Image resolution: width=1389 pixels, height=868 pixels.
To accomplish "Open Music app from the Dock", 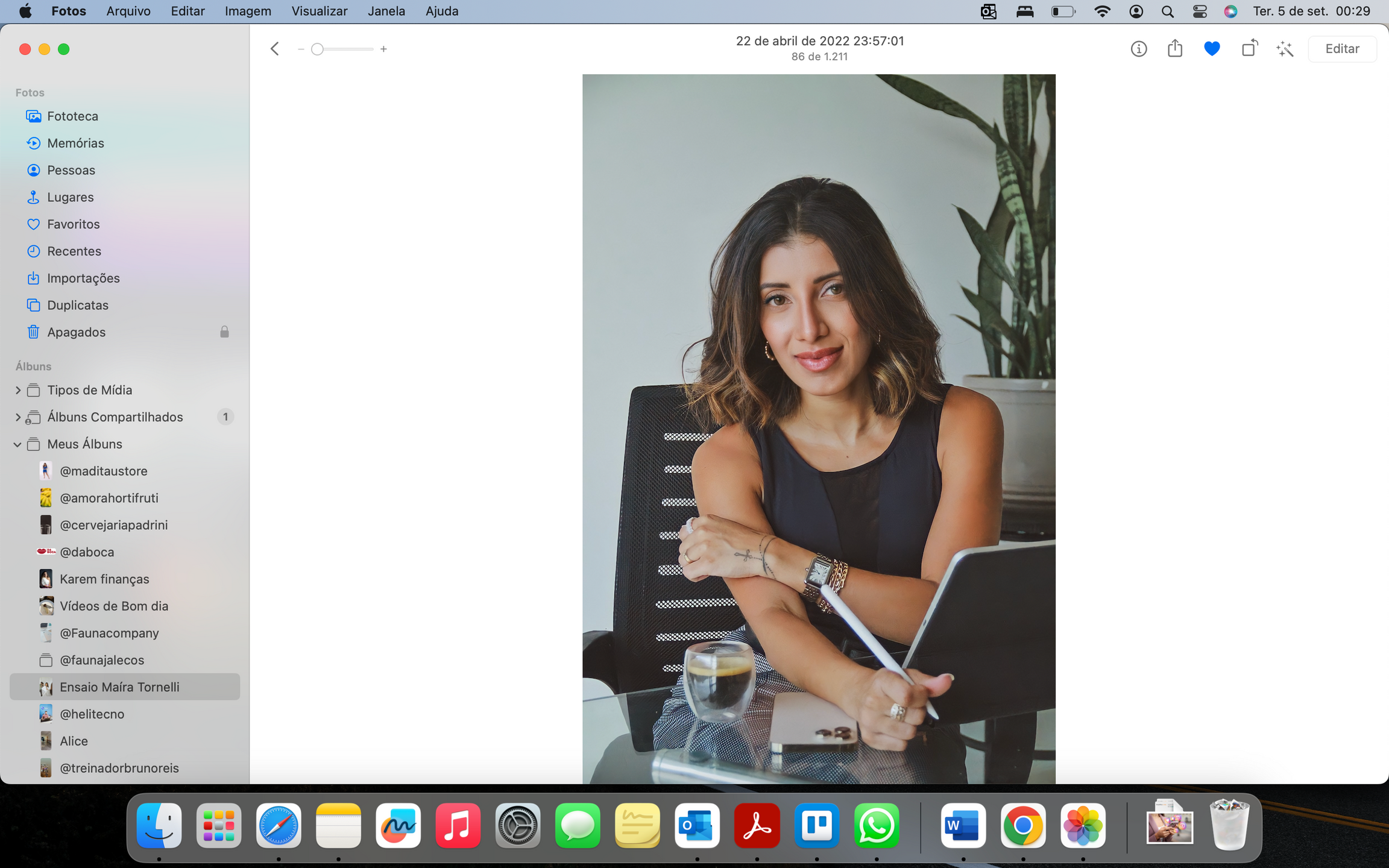I will click(458, 825).
